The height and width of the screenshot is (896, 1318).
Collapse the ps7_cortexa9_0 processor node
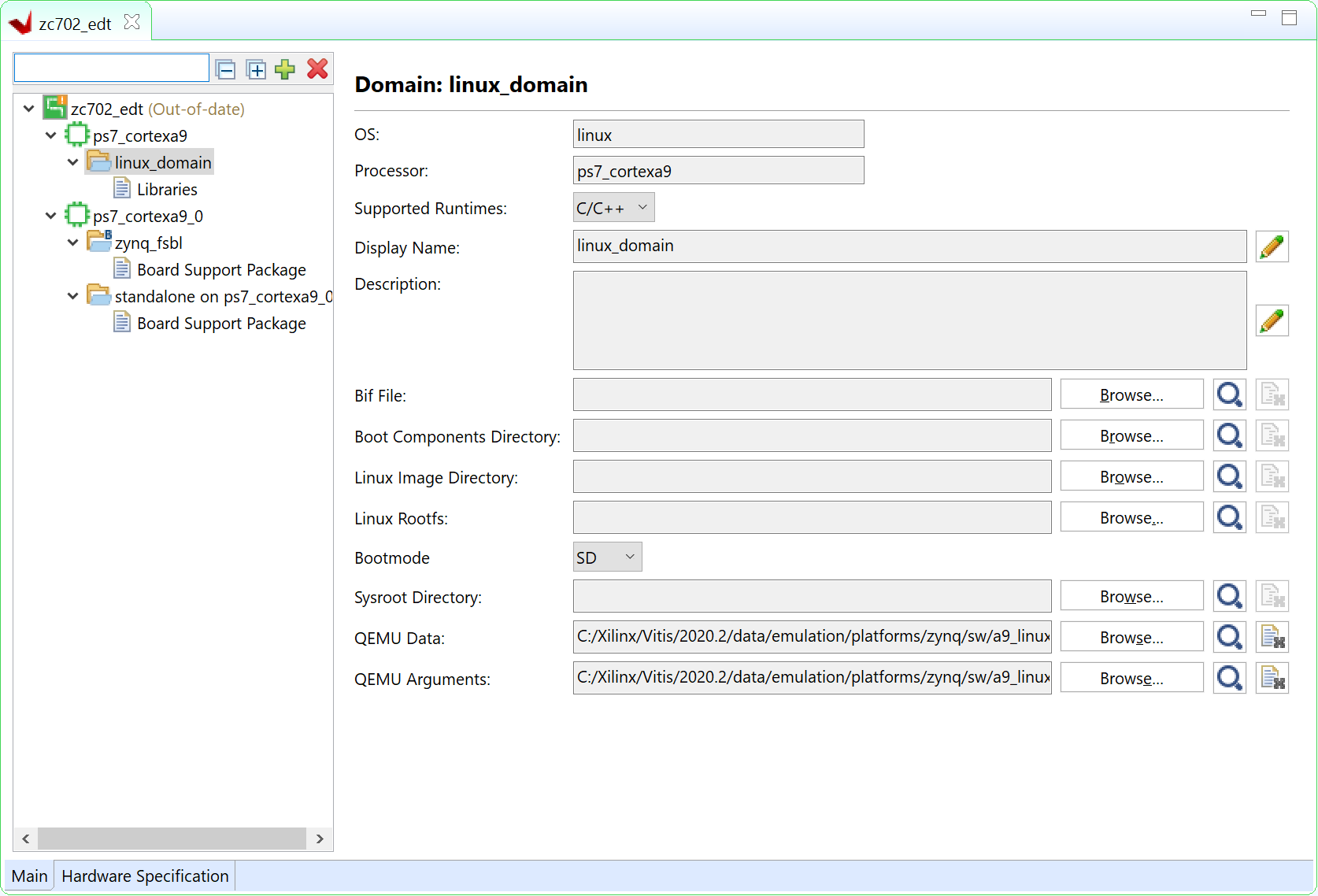[51, 216]
